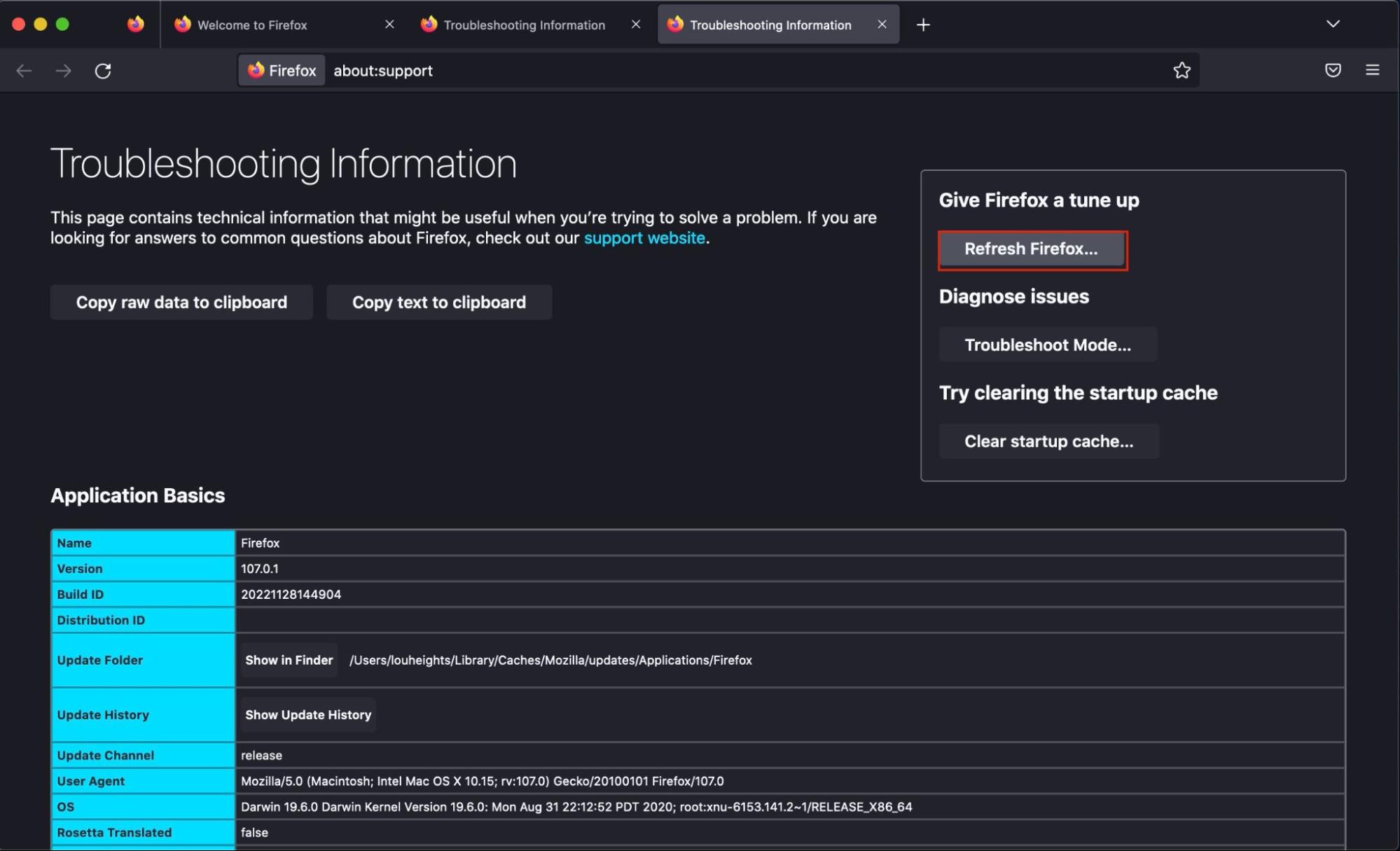The width and height of the screenshot is (1400, 851).
Task: Click the Troubleshooting Information page title
Action: 284,164
